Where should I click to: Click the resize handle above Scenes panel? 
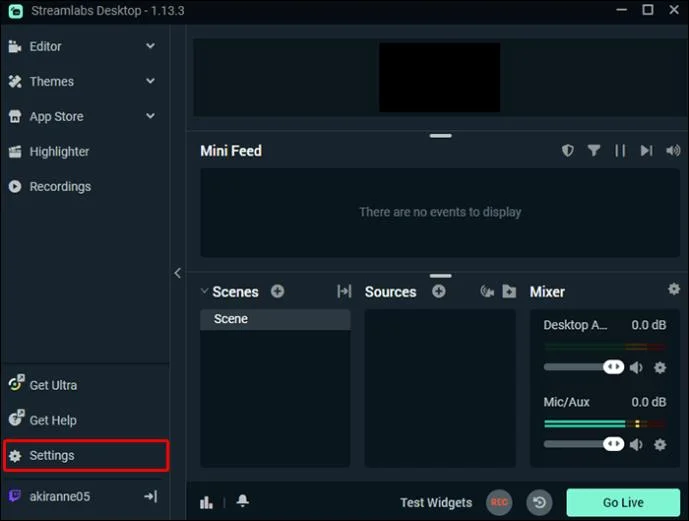[x=441, y=276]
